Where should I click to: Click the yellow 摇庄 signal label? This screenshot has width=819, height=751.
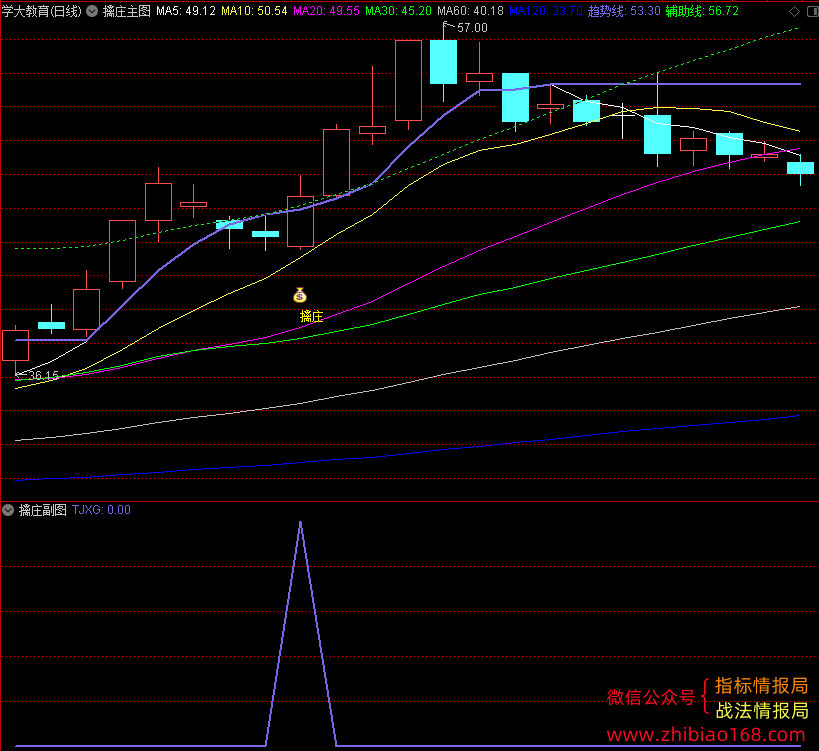[x=311, y=316]
